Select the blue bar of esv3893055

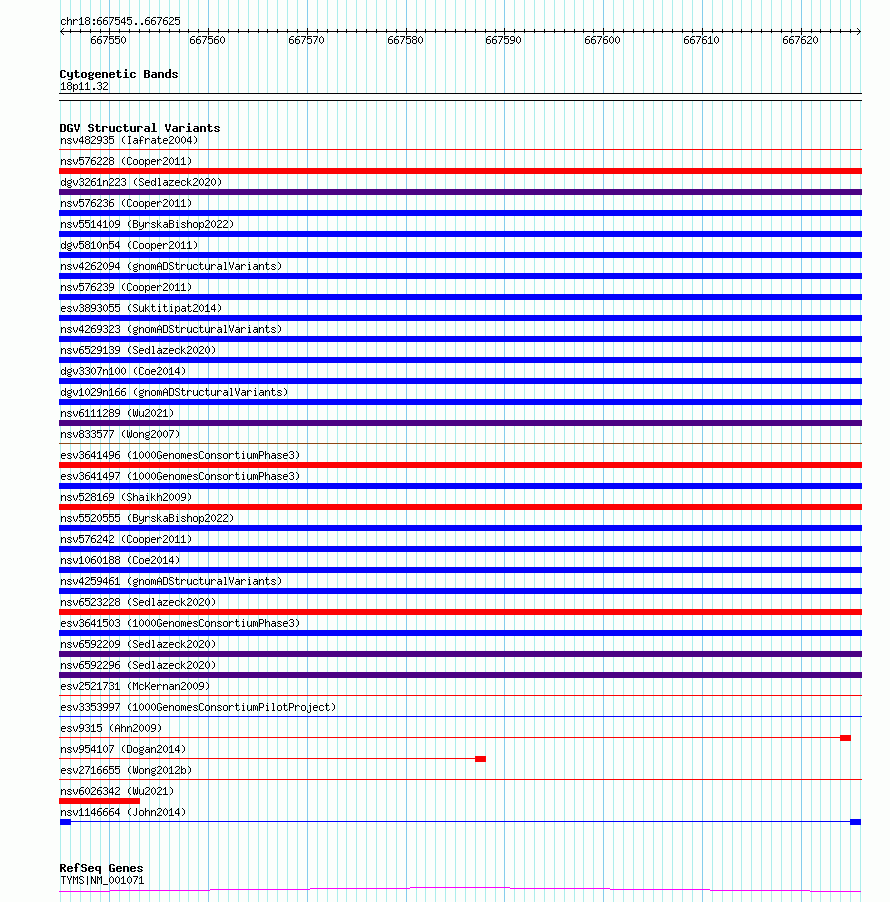point(460,318)
